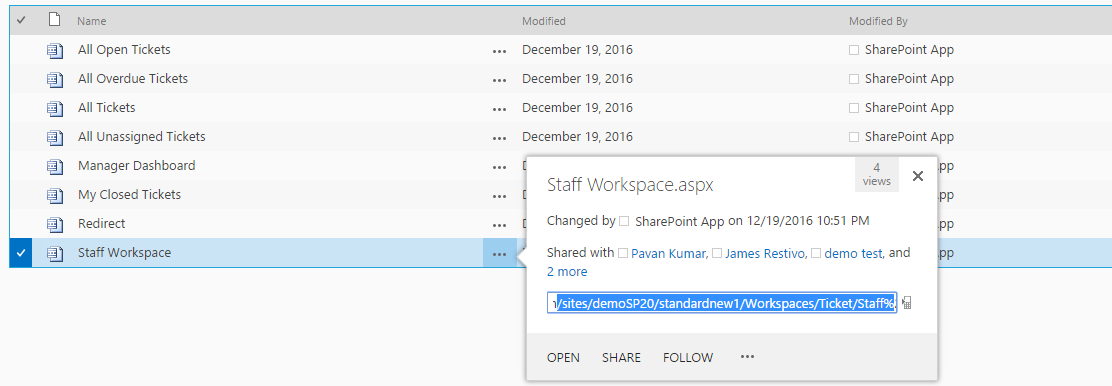Toggle the select-all checkmark in header

[21, 21]
